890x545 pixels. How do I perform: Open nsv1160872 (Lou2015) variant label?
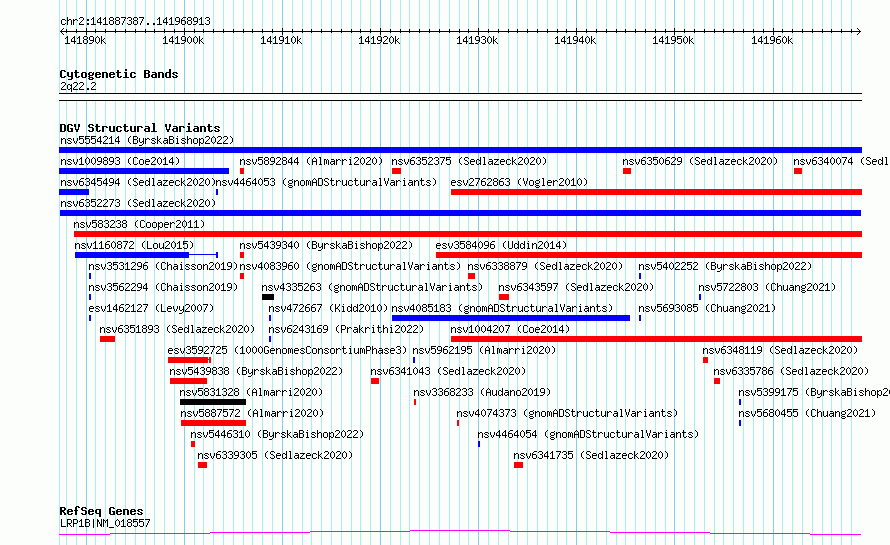(x=134, y=245)
